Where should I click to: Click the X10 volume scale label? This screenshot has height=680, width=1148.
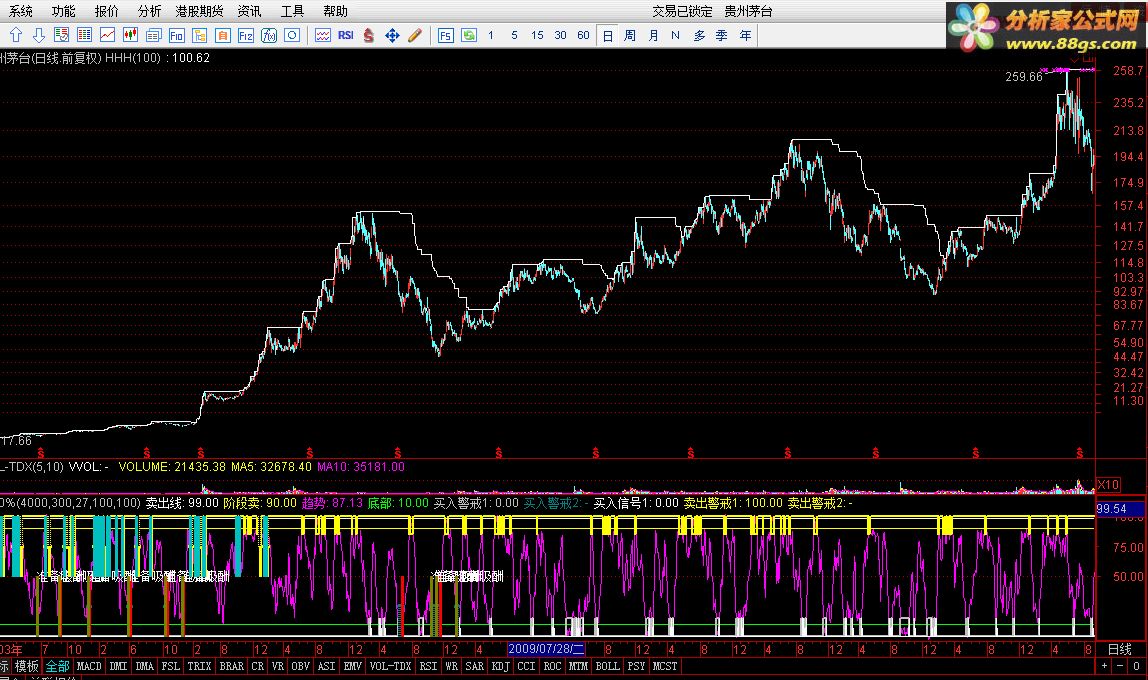pyautogui.click(x=1108, y=485)
